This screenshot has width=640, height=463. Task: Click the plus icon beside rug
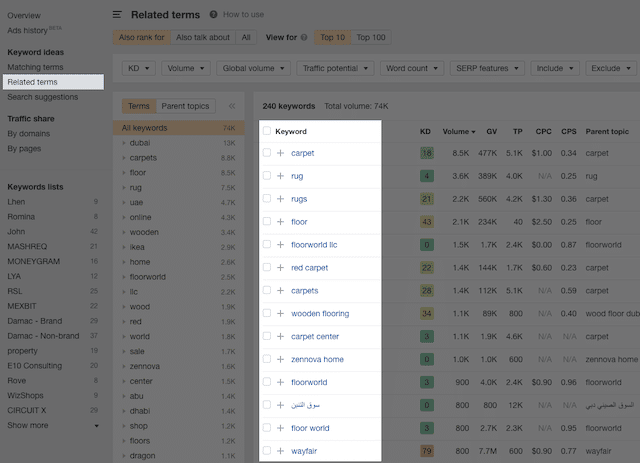(280, 176)
